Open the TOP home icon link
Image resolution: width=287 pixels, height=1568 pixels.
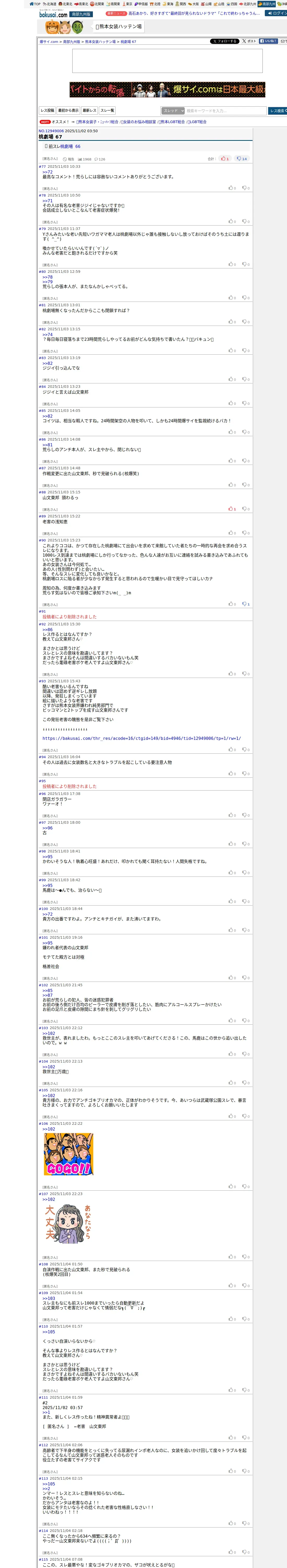(x=35, y=4)
